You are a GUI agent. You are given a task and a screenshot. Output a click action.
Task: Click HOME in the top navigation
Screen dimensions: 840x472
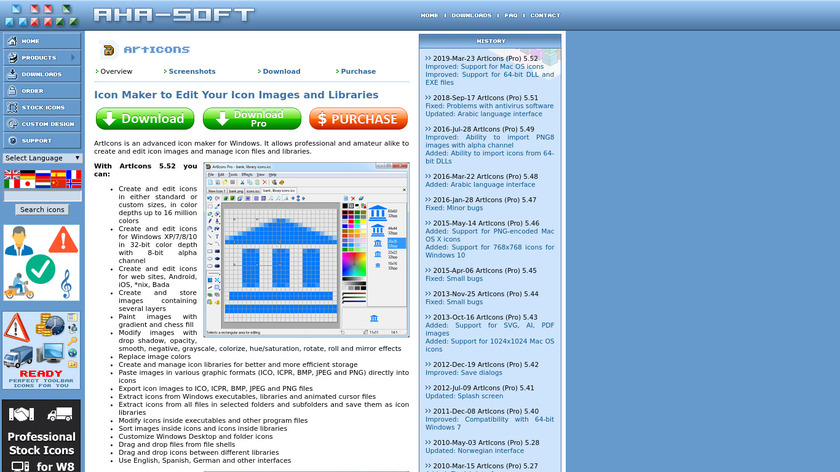pyautogui.click(x=429, y=16)
